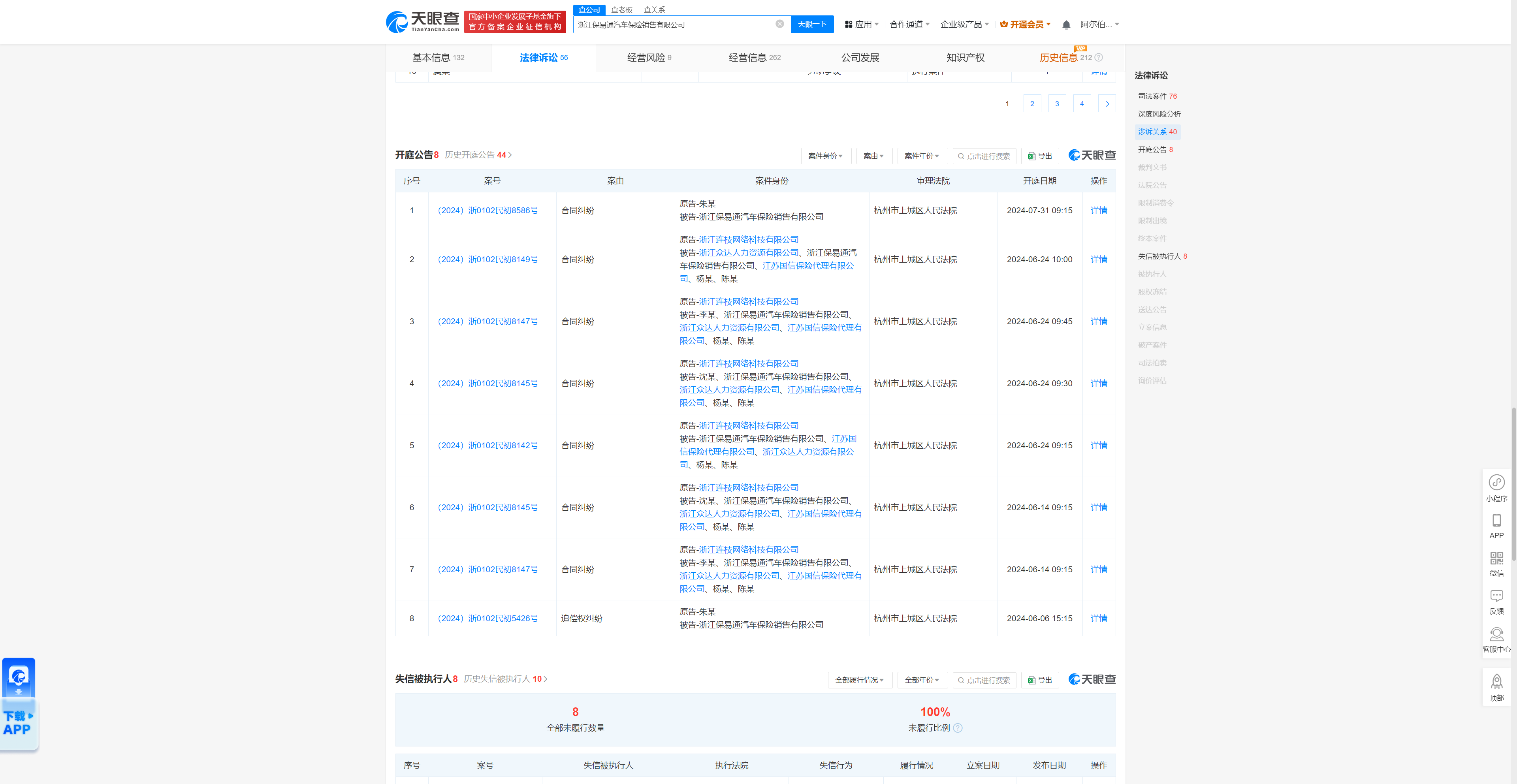Image resolution: width=1517 pixels, height=784 pixels.
Task: Open the notification bell
Action: [x=1066, y=25]
